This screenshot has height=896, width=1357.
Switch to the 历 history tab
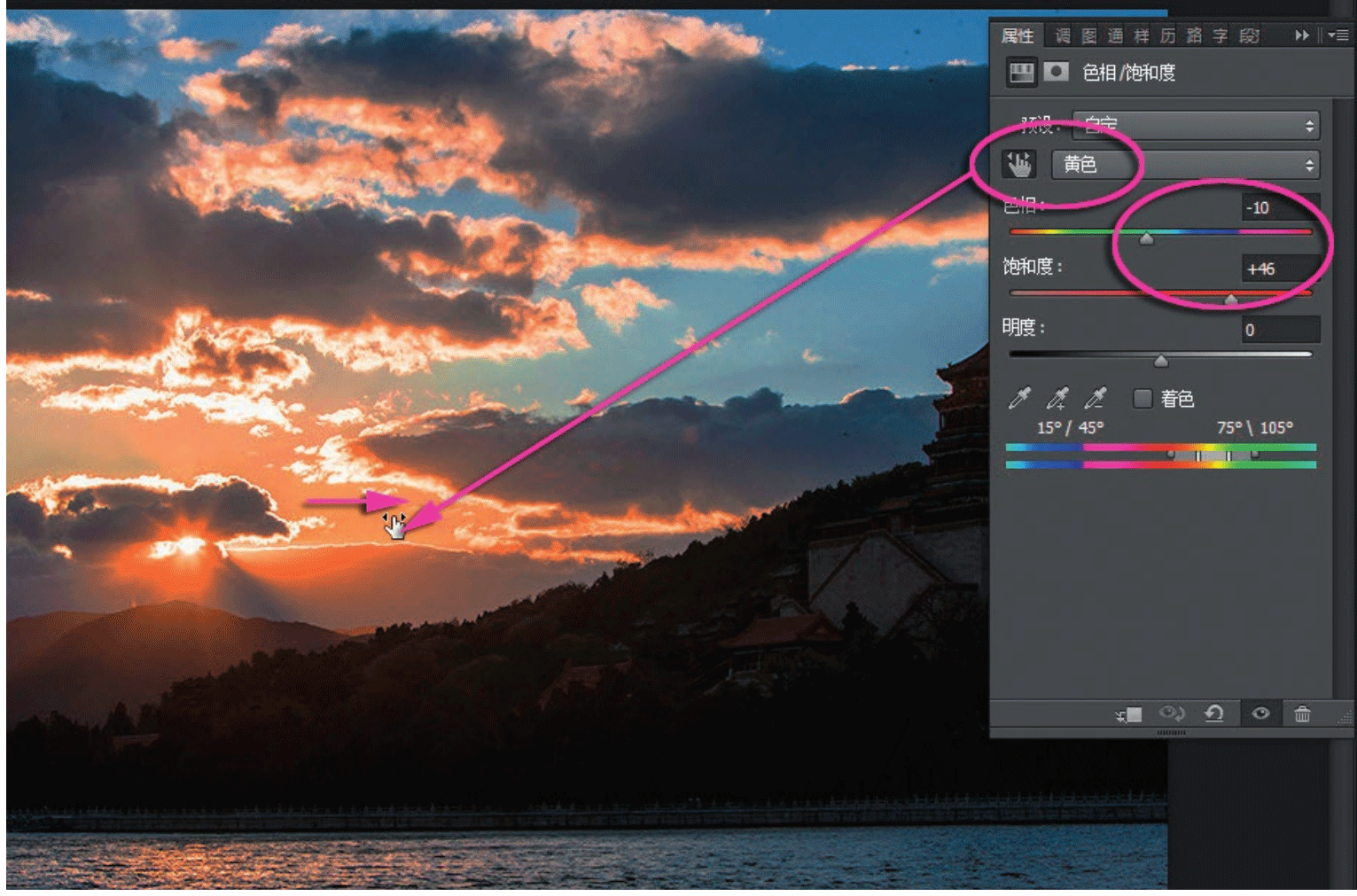click(x=1168, y=35)
